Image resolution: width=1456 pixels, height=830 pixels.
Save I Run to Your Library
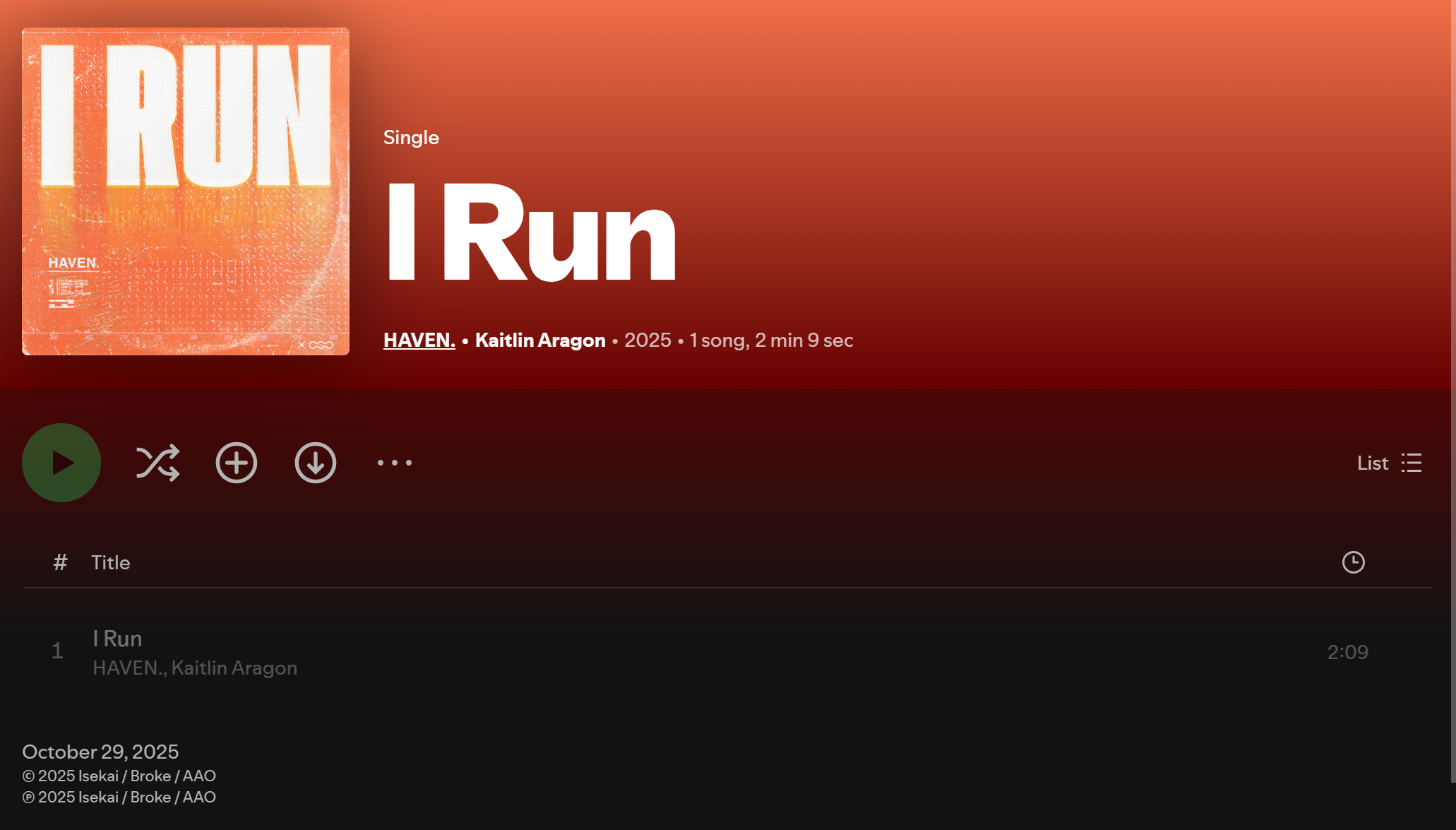(x=237, y=463)
